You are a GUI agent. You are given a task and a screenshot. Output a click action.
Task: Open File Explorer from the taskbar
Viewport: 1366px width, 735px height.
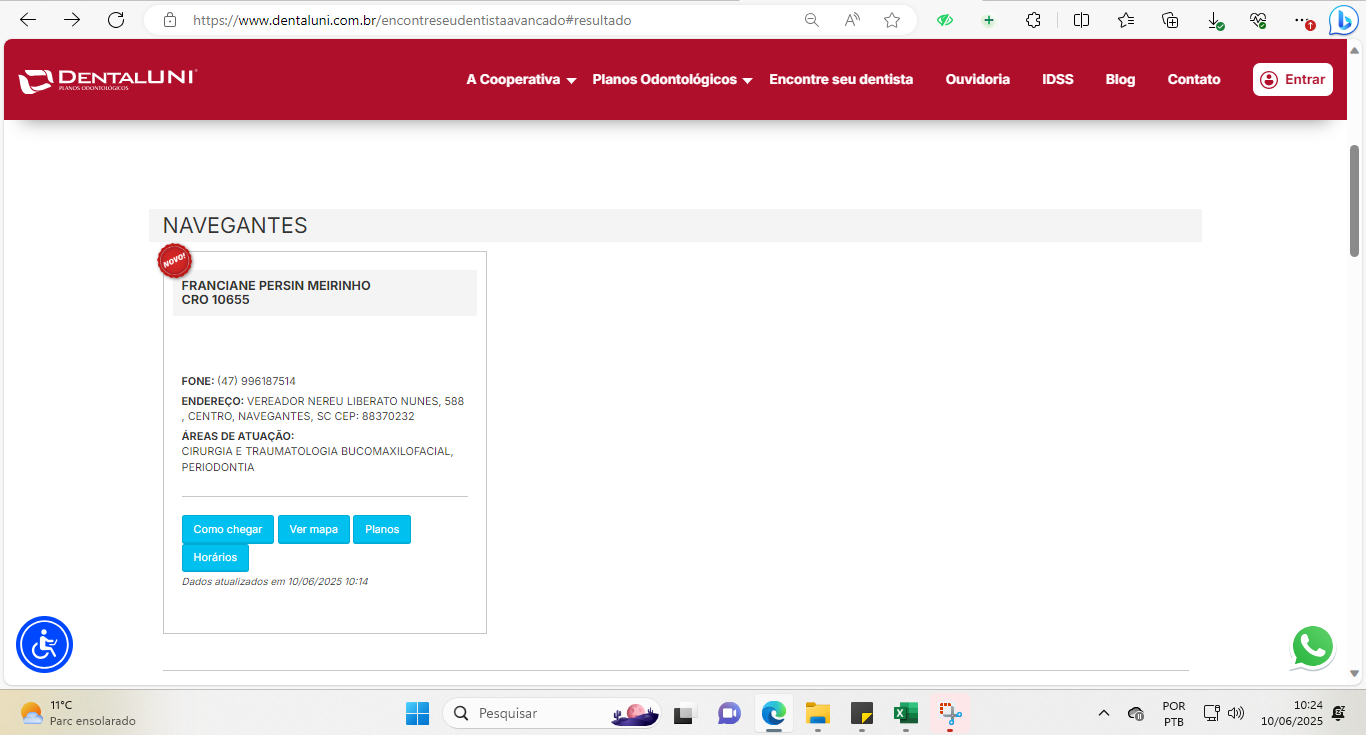tap(818, 714)
